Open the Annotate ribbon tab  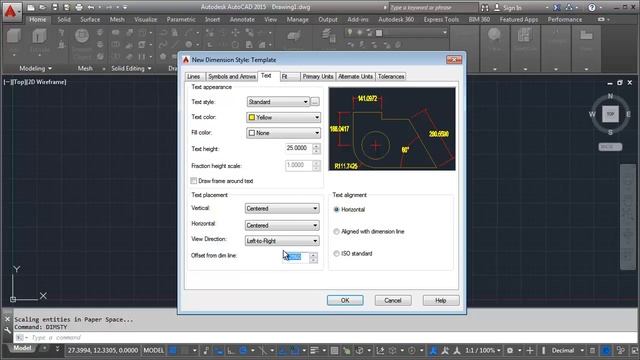pyautogui.click(x=242, y=19)
